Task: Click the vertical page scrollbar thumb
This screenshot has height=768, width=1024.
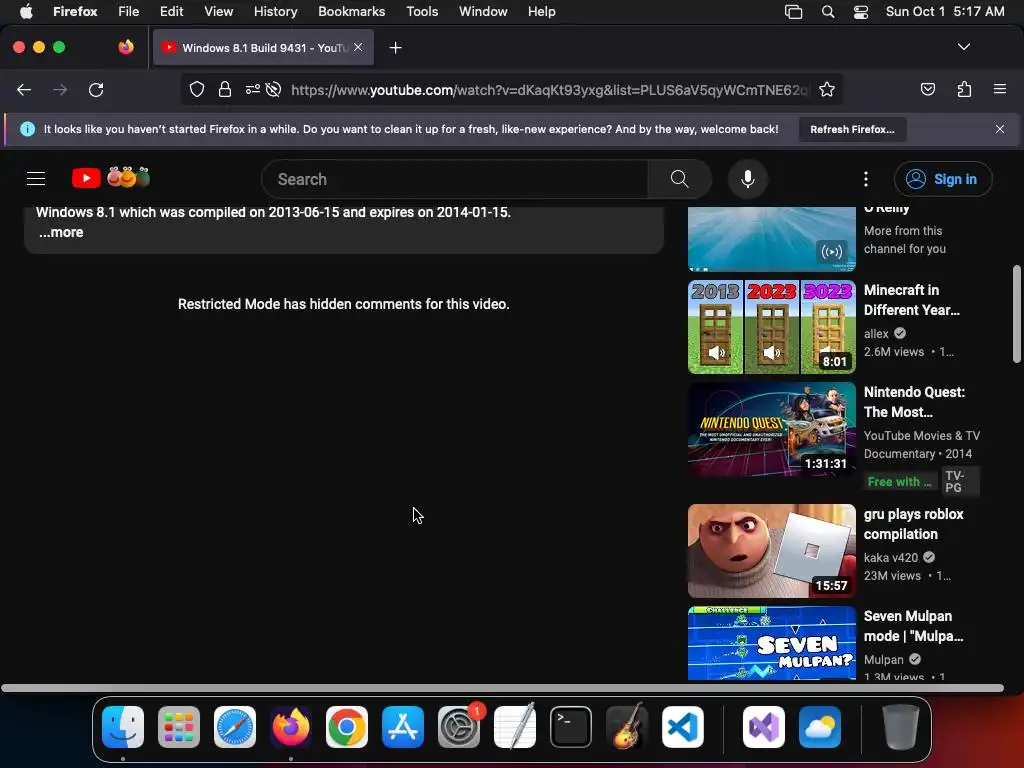Action: (x=1016, y=313)
